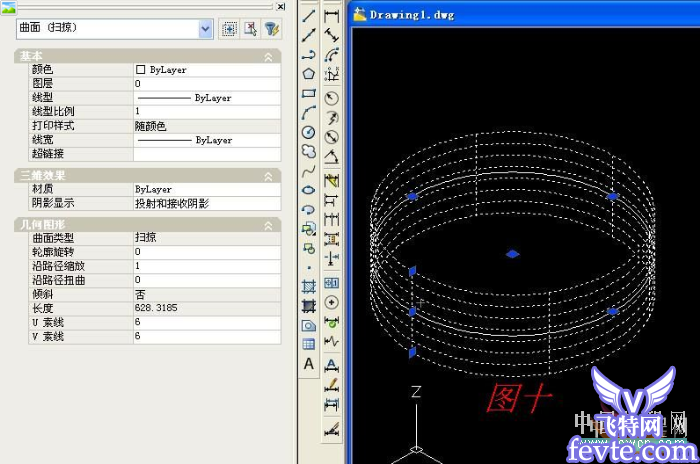Click the ByLayer color swatch value

pos(141,70)
